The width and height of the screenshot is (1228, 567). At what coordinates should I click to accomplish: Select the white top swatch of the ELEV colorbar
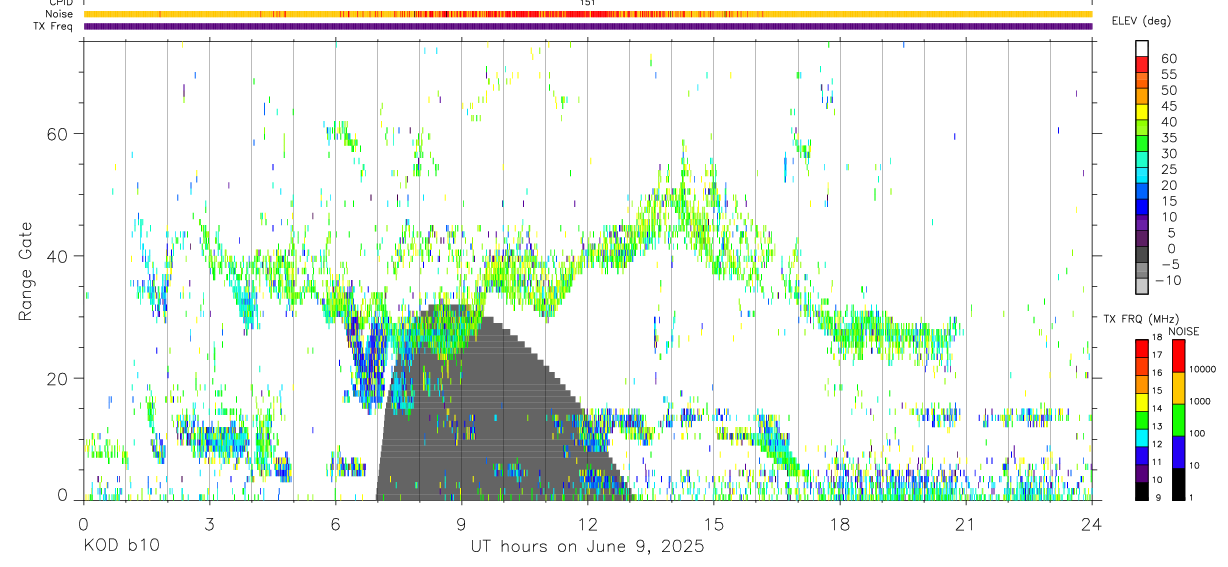[1142, 49]
